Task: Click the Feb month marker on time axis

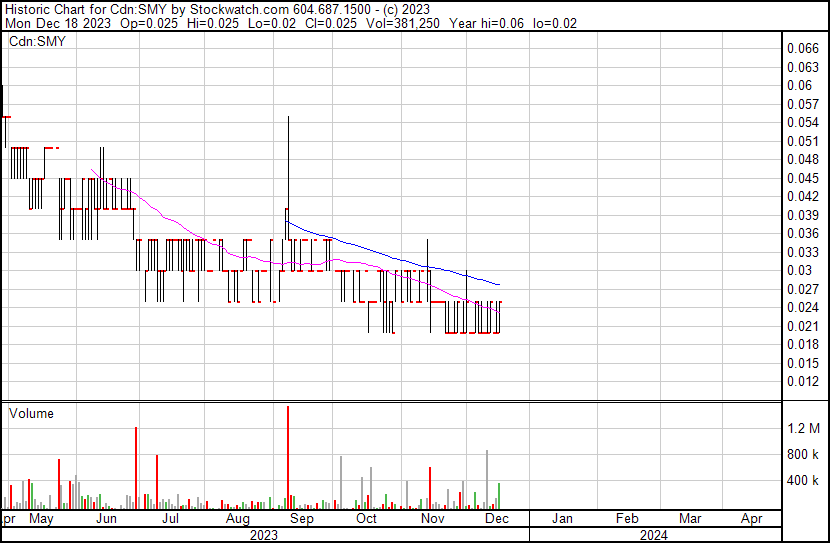Action: (626, 519)
